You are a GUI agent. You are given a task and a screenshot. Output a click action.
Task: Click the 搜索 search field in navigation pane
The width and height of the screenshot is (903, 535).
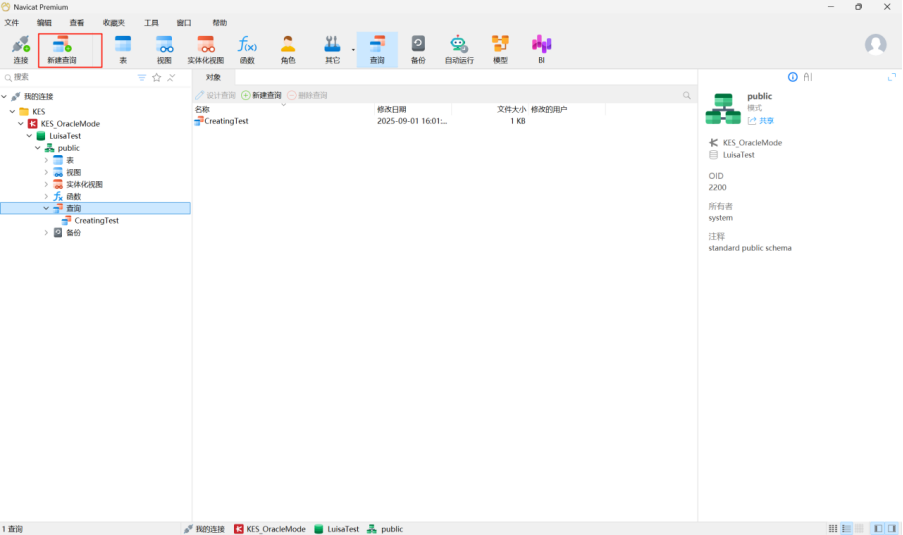click(x=70, y=77)
